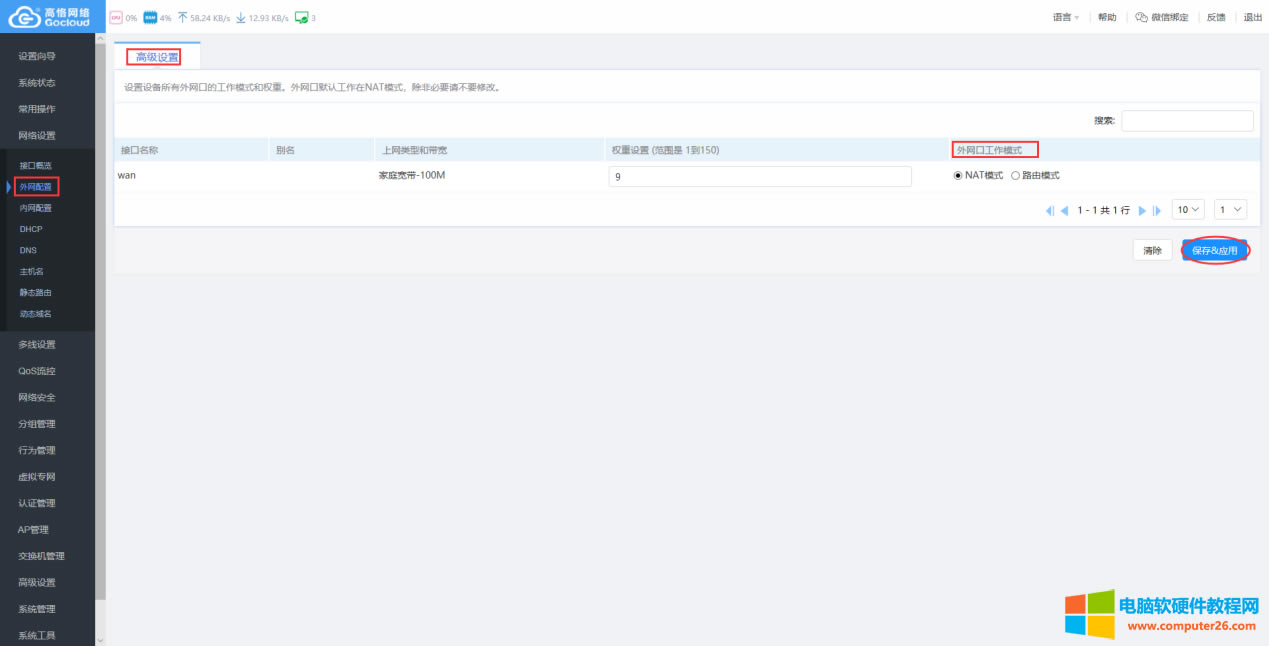This screenshot has width=1269, height=646.
Task: Jump to first page with pagination icon
Action: pos(1050,209)
